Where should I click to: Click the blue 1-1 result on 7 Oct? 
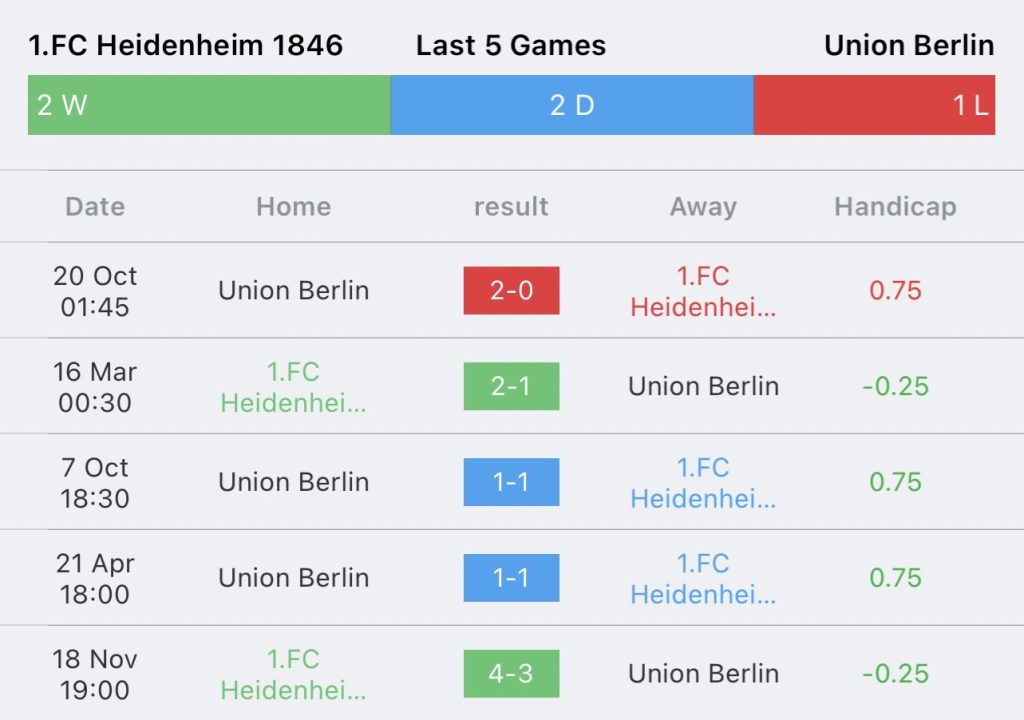pyautogui.click(x=511, y=482)
